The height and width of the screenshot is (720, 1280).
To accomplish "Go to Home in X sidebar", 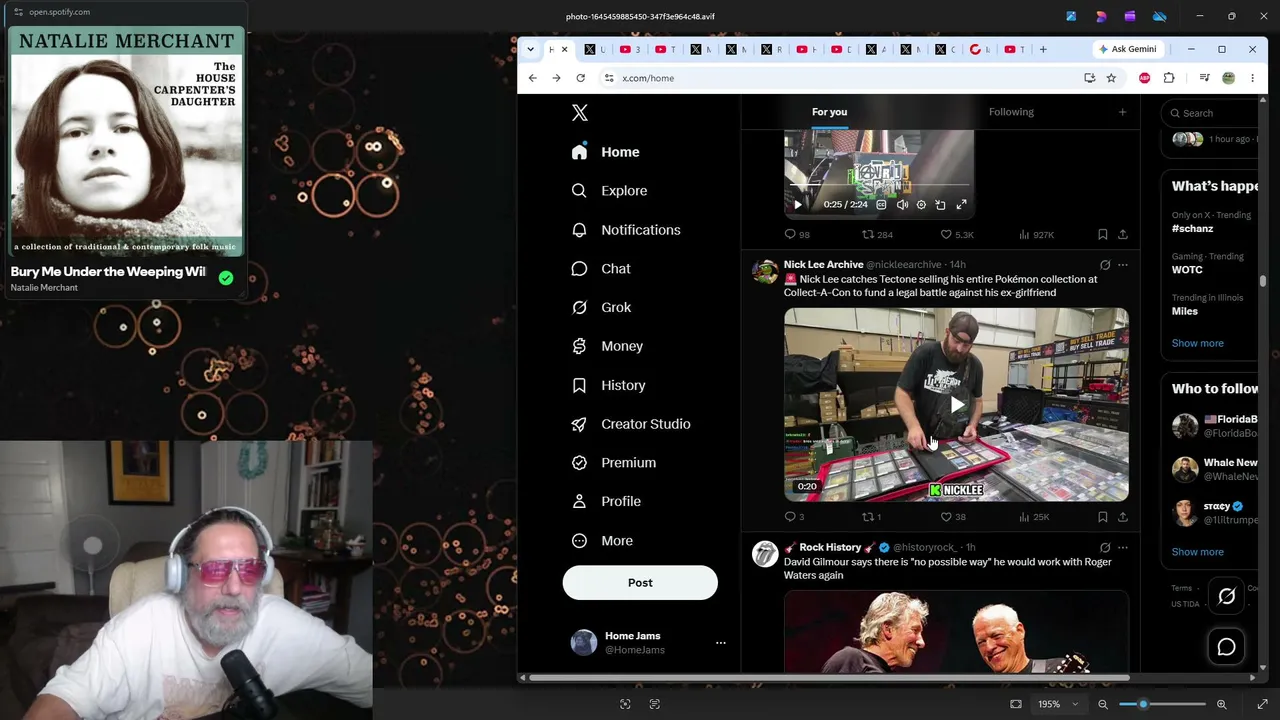I will click(606, 152).
